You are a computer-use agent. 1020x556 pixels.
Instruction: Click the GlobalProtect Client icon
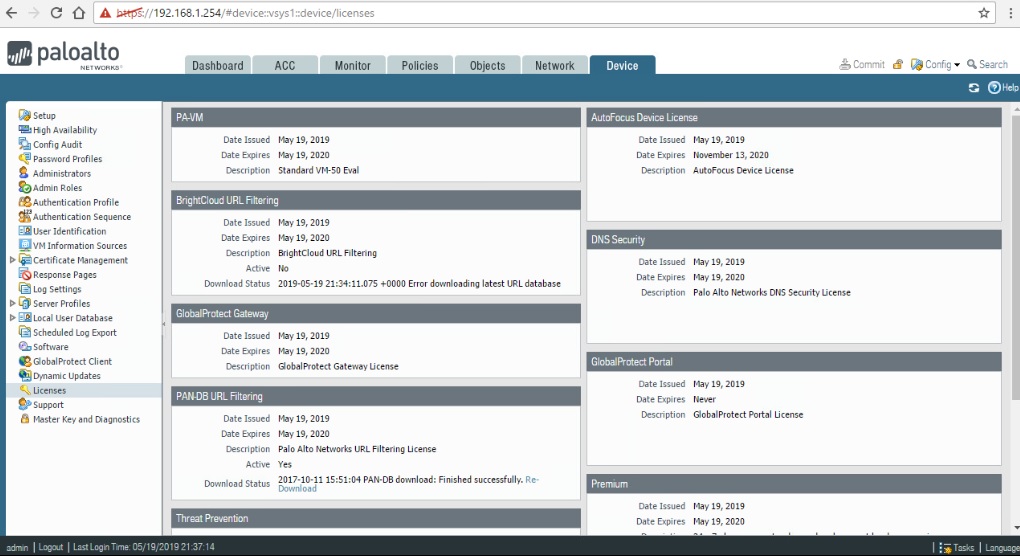pos(25,361)
